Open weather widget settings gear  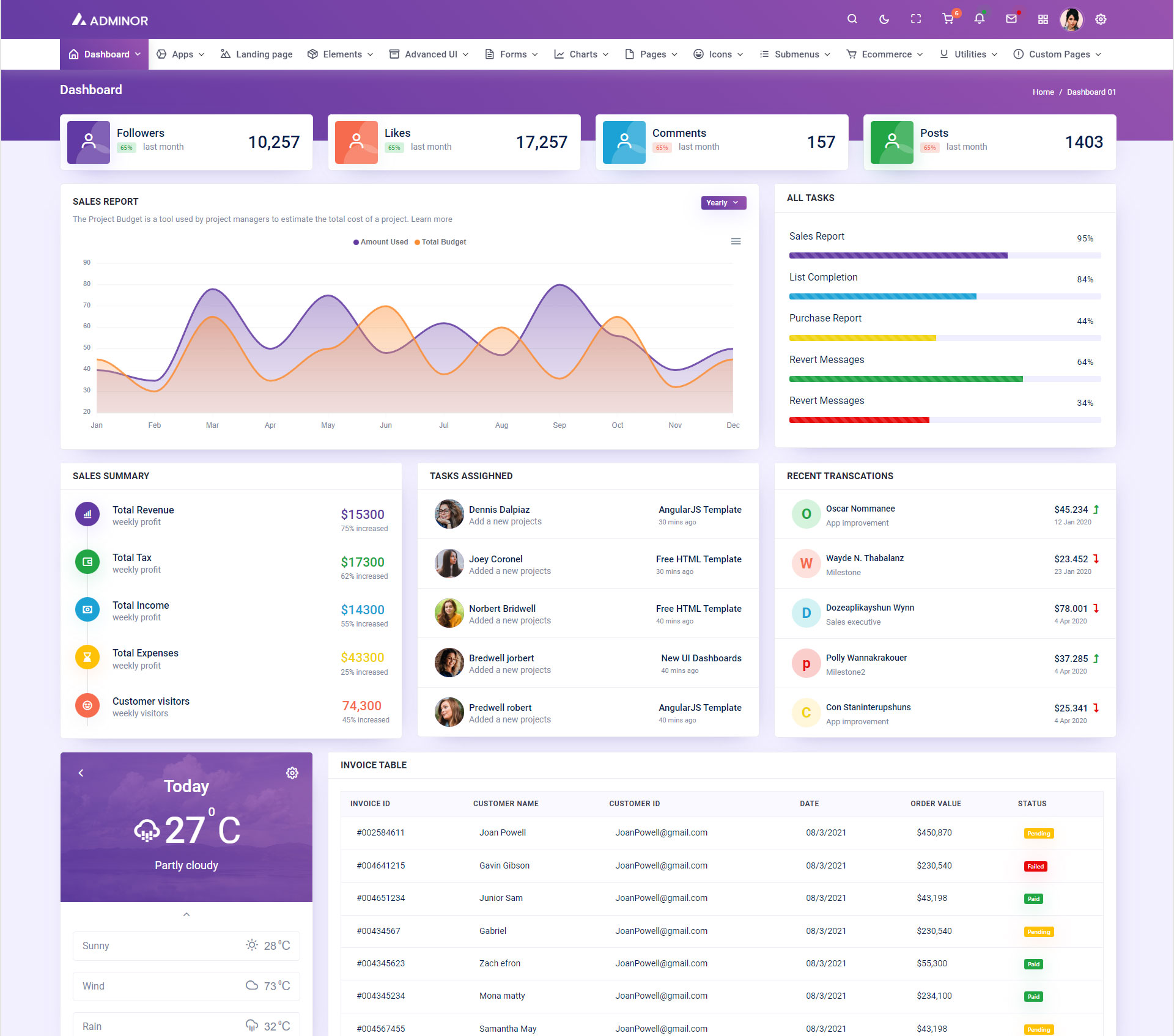tap(292, 773)
